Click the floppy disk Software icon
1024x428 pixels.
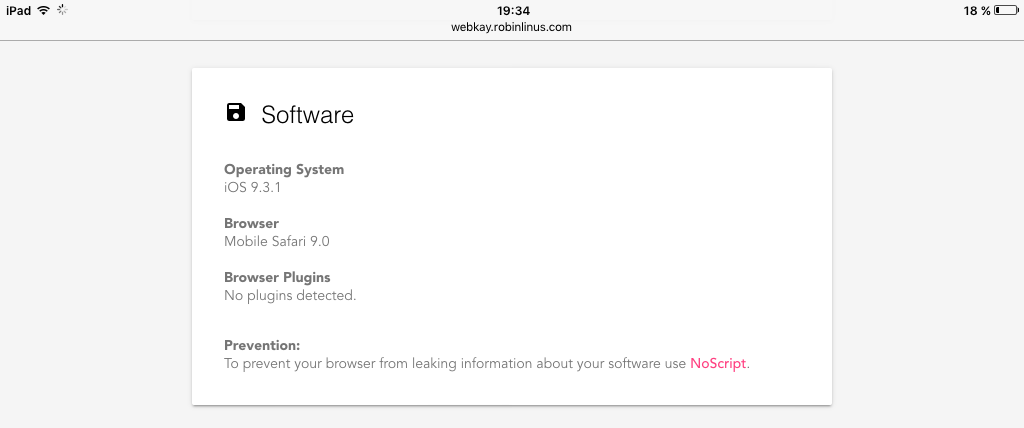click(x=235, y=112)
